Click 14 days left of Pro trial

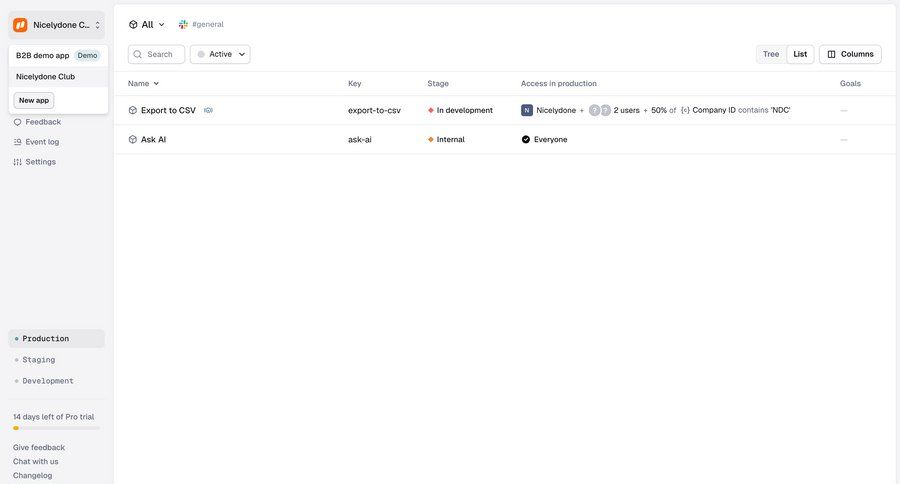[53, 417]
